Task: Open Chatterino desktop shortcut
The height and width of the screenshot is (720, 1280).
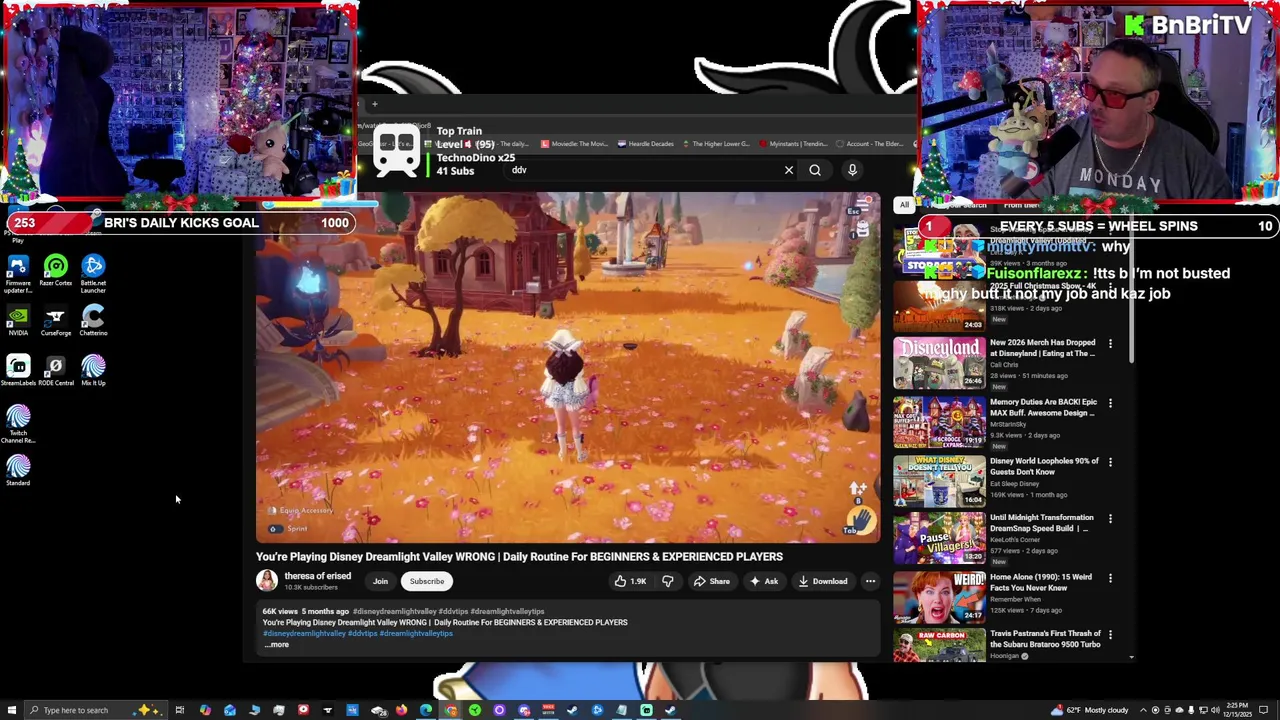Action: coord(93,321)
